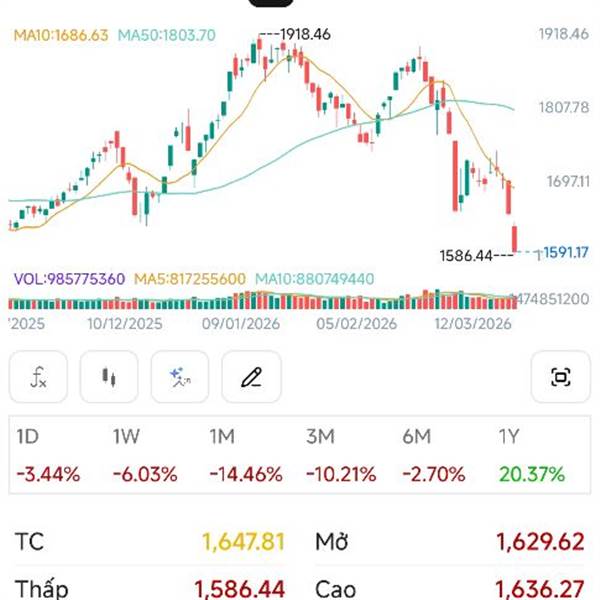Click the 1918.46 peak price marker
Viewport: 600px width, 600px height.
(x=303, y=34)
